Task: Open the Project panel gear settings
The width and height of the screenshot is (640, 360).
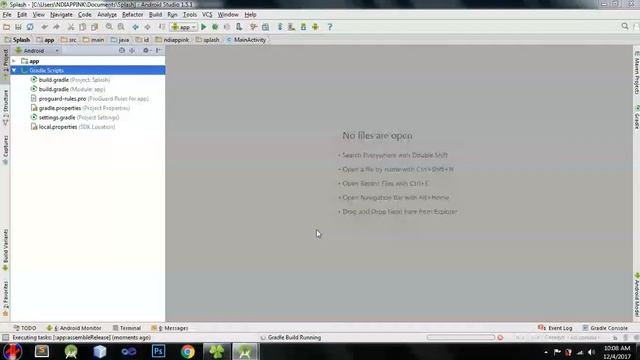Action: [x=146, y=51]
